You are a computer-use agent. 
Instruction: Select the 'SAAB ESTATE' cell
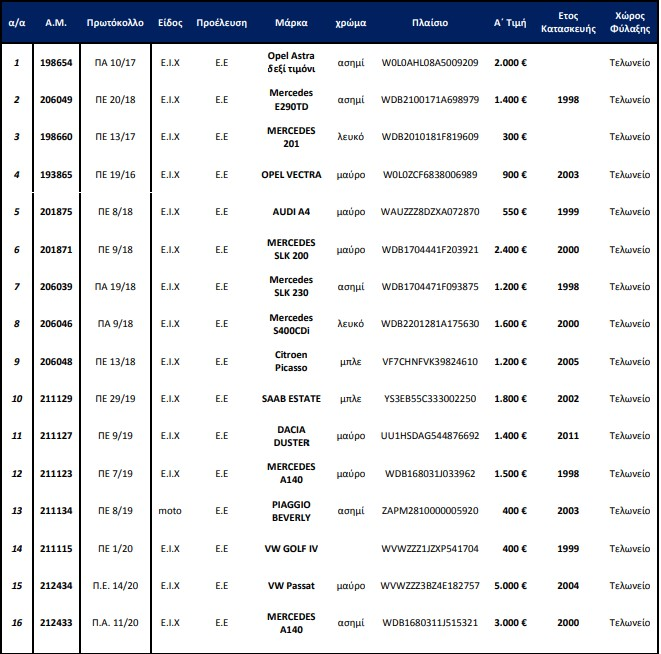click(x=291, y=399)
